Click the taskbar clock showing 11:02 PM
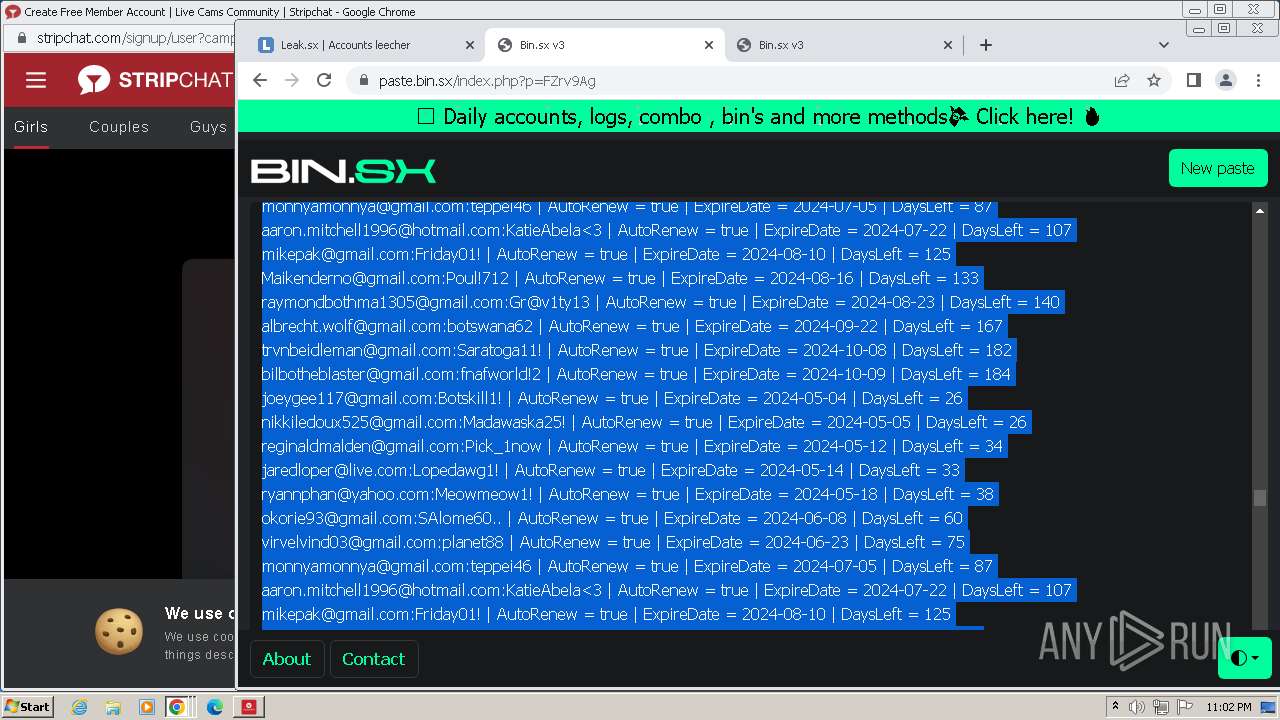Image resolution: width=1280 pixels, height=720 pixels. (1229, 707)
